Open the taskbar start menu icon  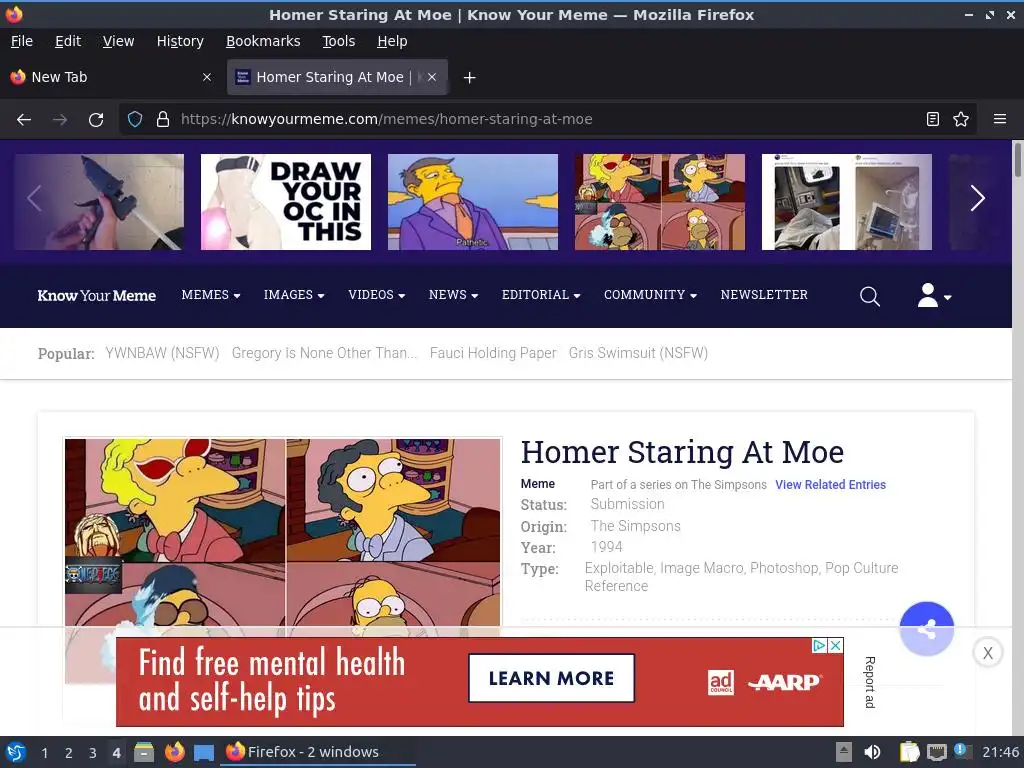(x=15, y=752)
